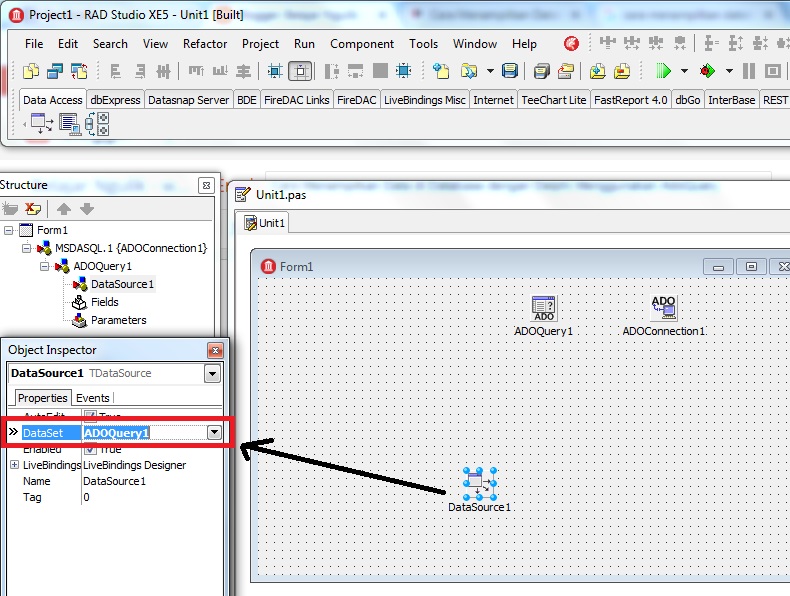
Task: Select the TDataSource component in palette
Action: 41,123
